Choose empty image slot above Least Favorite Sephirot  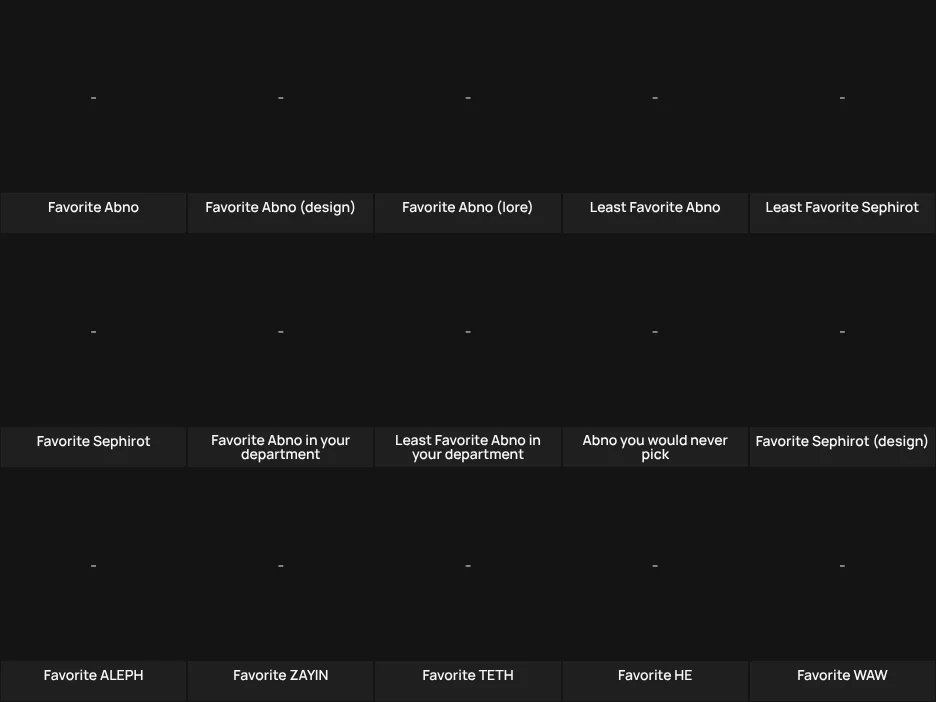(842, 97)
